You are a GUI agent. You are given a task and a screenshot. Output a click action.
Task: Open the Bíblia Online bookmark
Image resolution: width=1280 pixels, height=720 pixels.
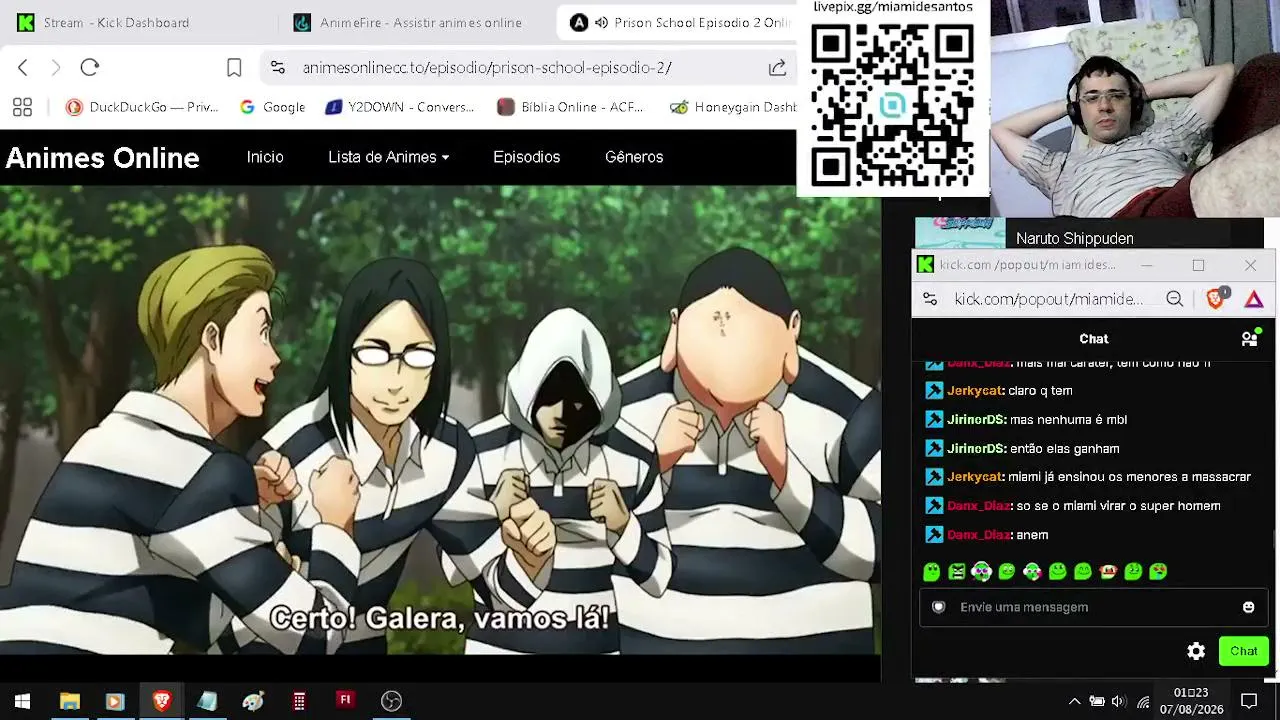[570, 107]
